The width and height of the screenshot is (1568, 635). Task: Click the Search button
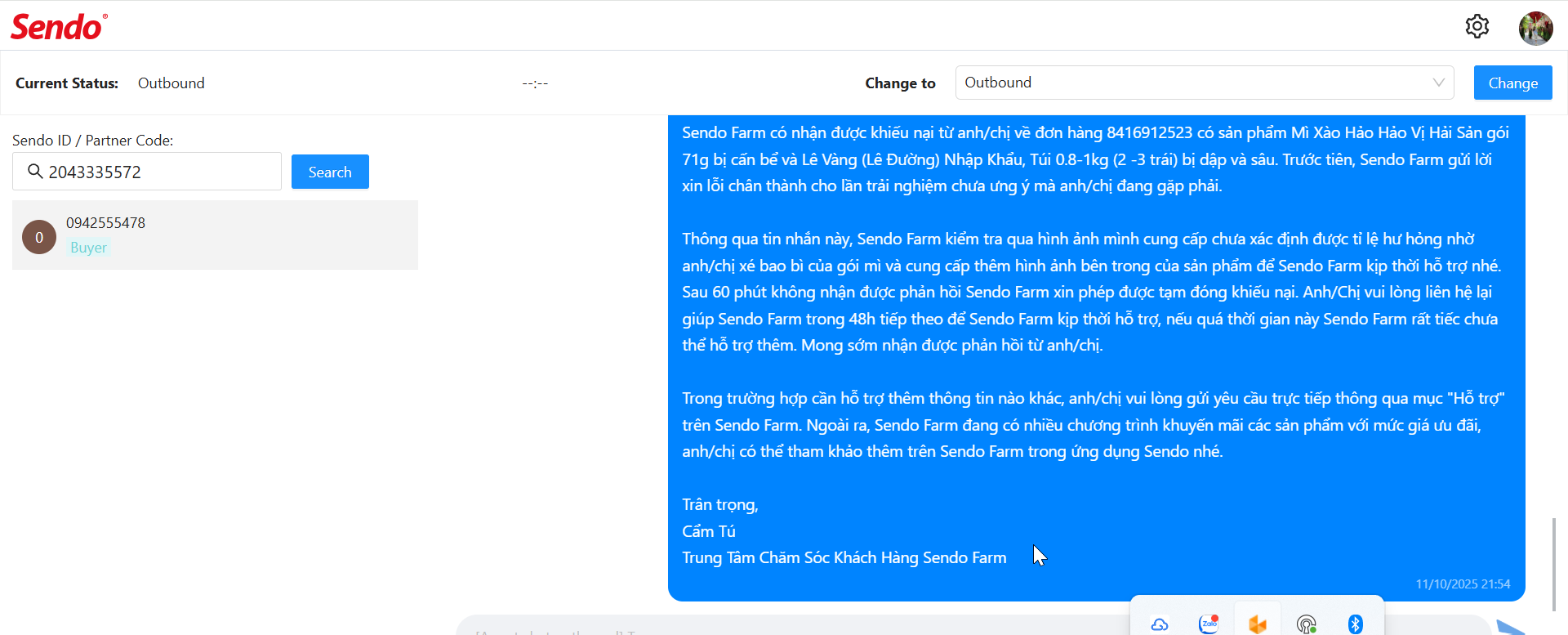pyautogui.click(x=330, y=172)
